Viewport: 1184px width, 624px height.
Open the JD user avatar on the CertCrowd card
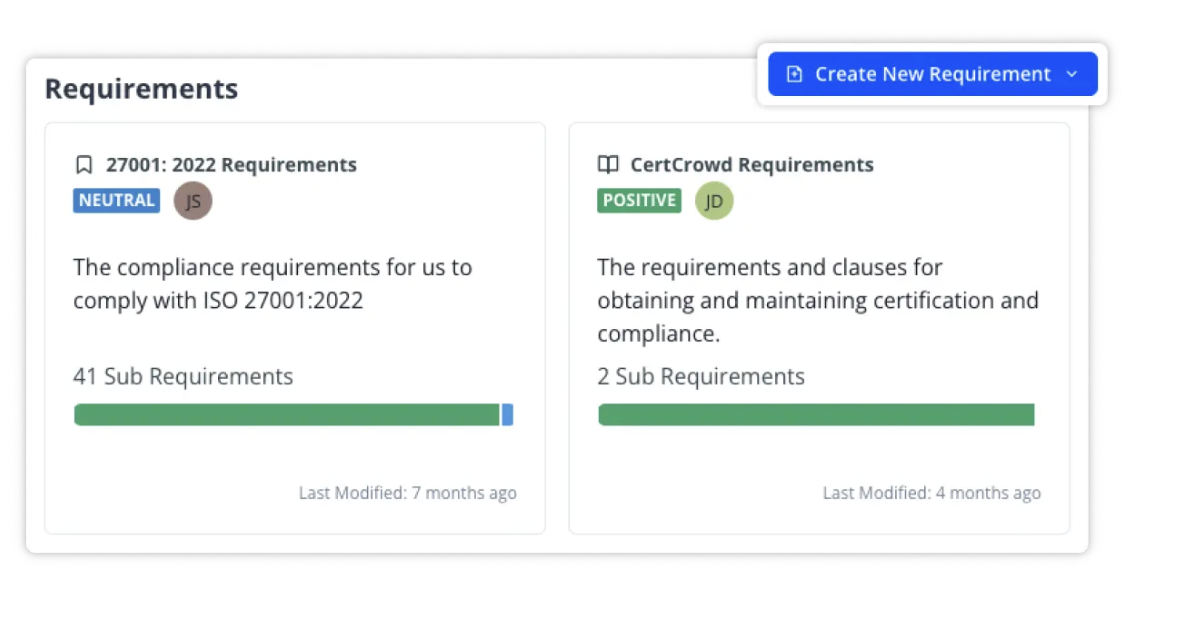click(714, 200)
